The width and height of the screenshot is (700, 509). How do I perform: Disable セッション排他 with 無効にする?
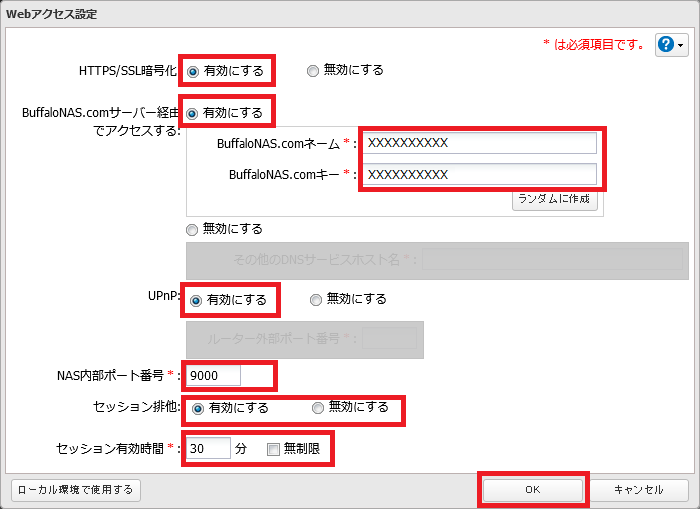(317, 408)
